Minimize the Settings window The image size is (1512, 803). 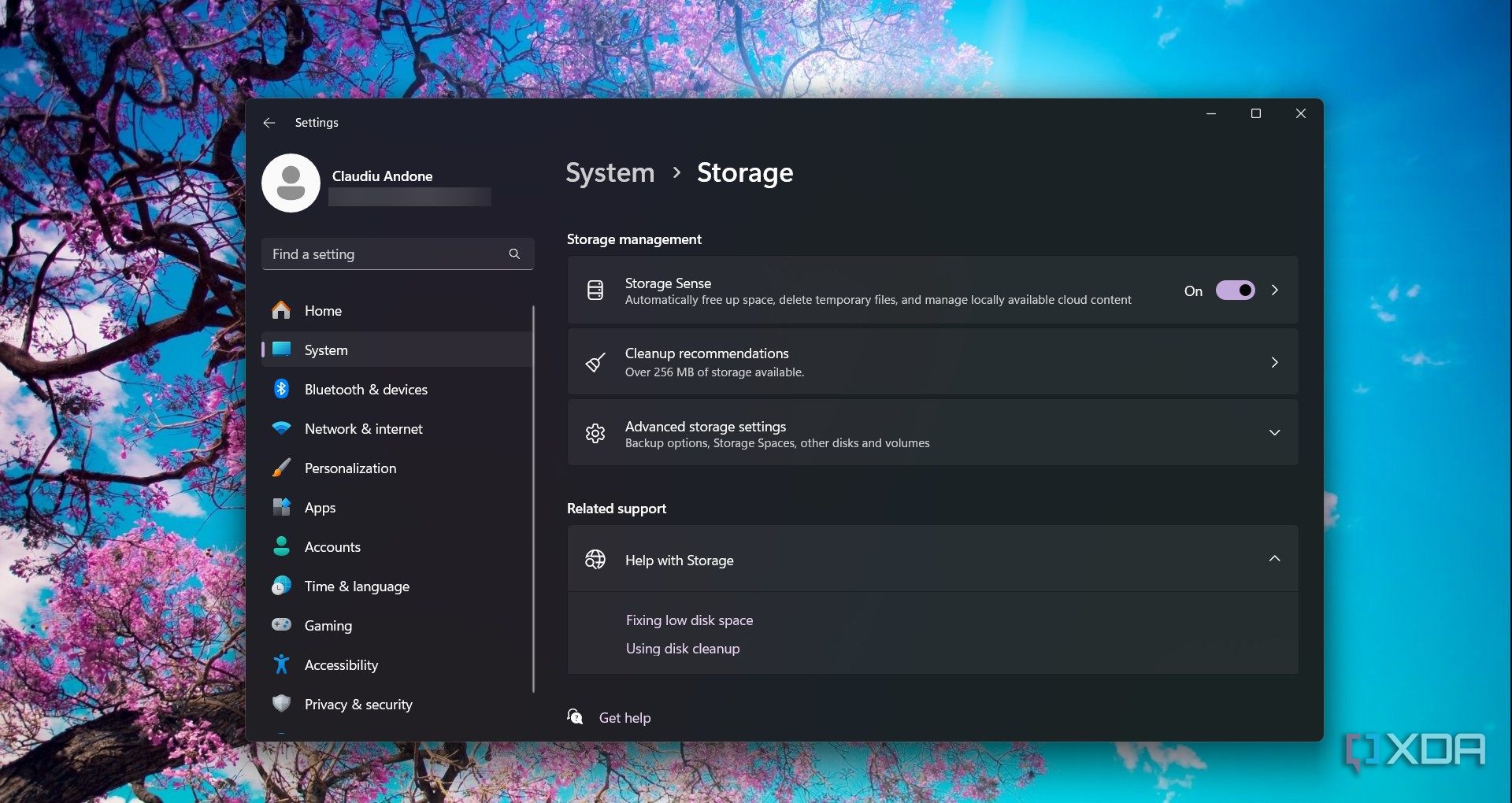(x=1211, y=113)
